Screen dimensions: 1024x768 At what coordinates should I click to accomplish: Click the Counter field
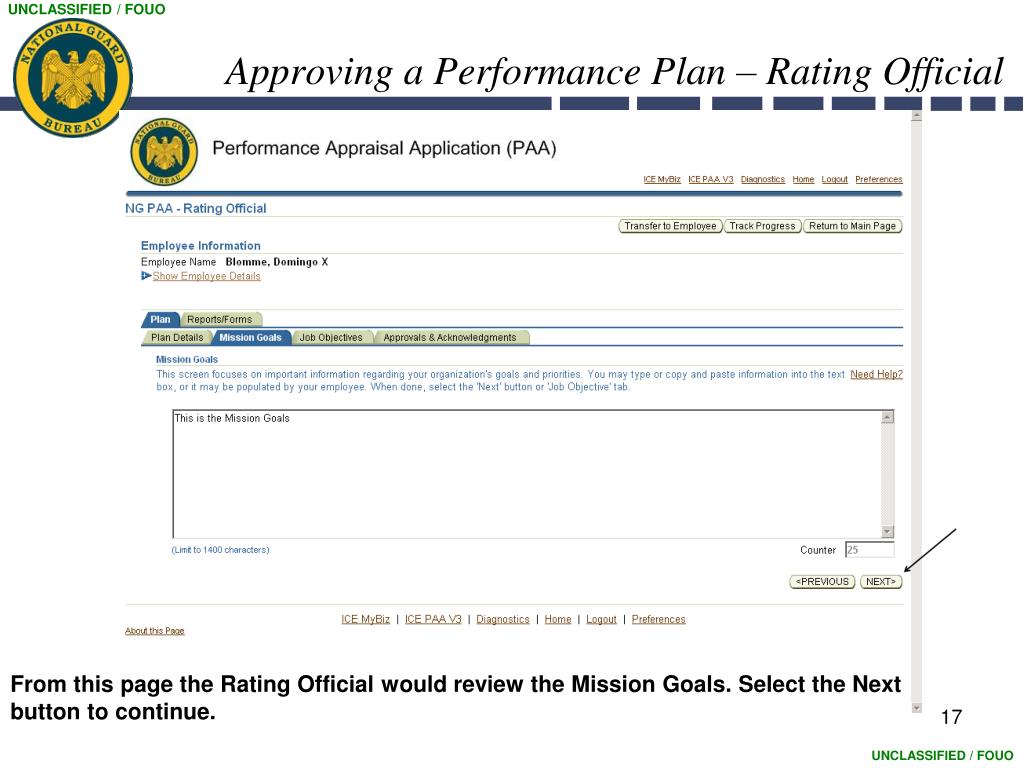tap(869, 550)
